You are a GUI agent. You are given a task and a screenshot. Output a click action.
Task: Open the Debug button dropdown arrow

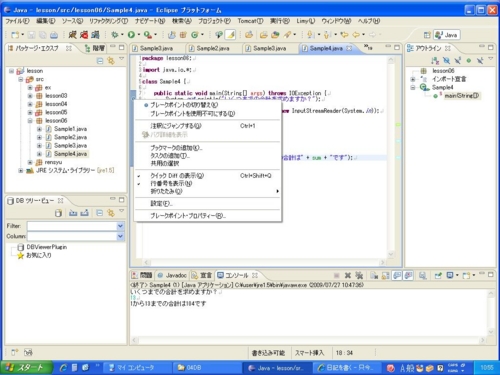(x=122, y=35)
